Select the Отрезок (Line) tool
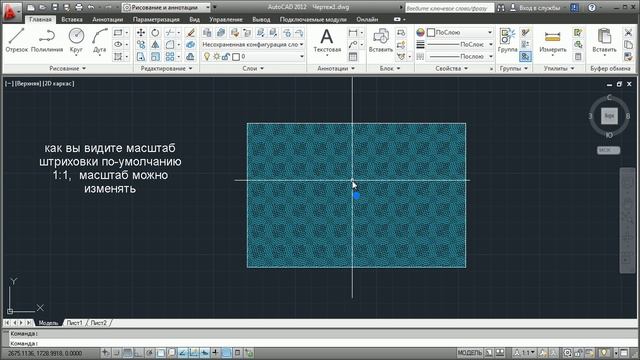640x360 pixels. [16, 40]
